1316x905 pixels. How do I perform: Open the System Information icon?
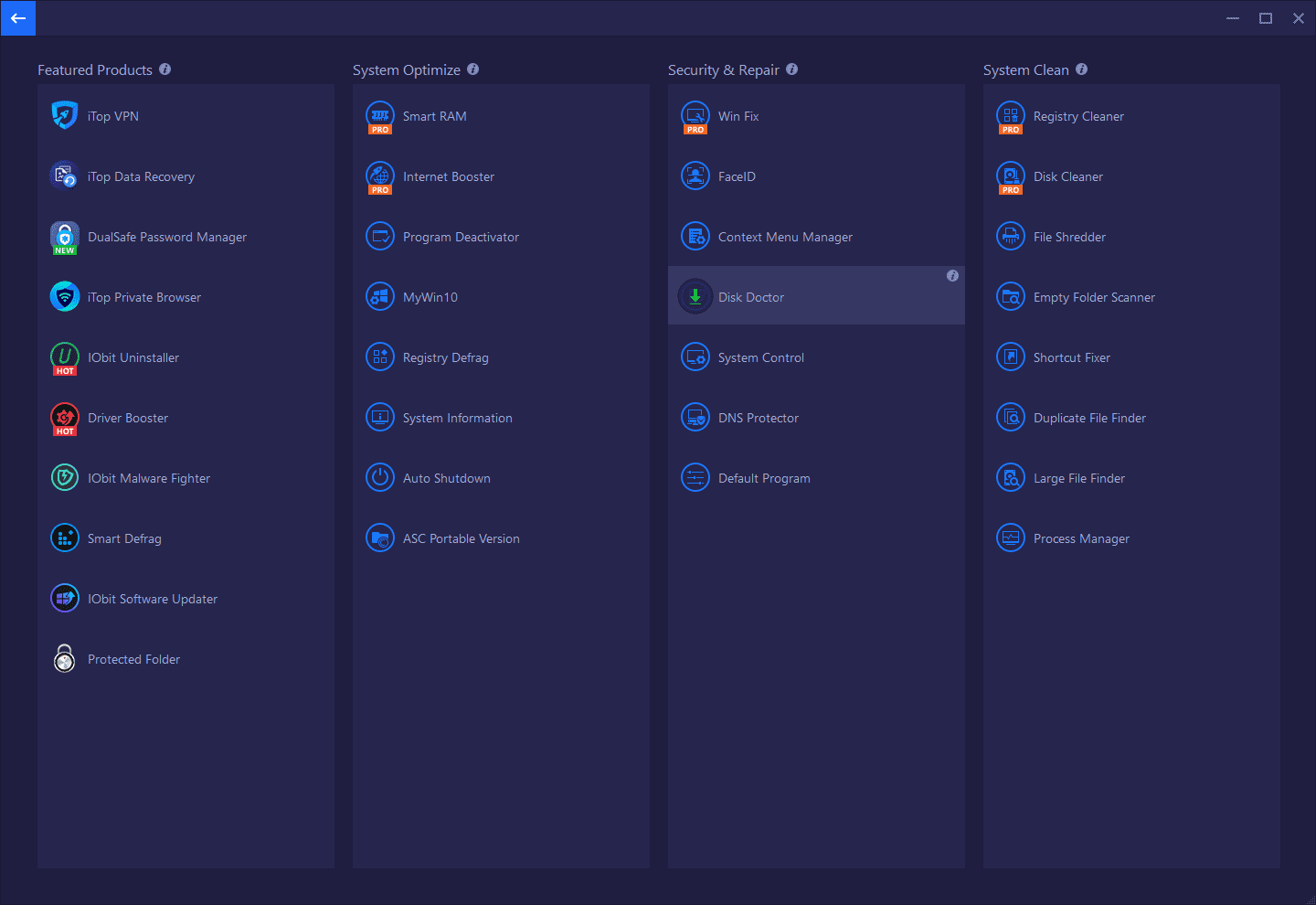380,417
